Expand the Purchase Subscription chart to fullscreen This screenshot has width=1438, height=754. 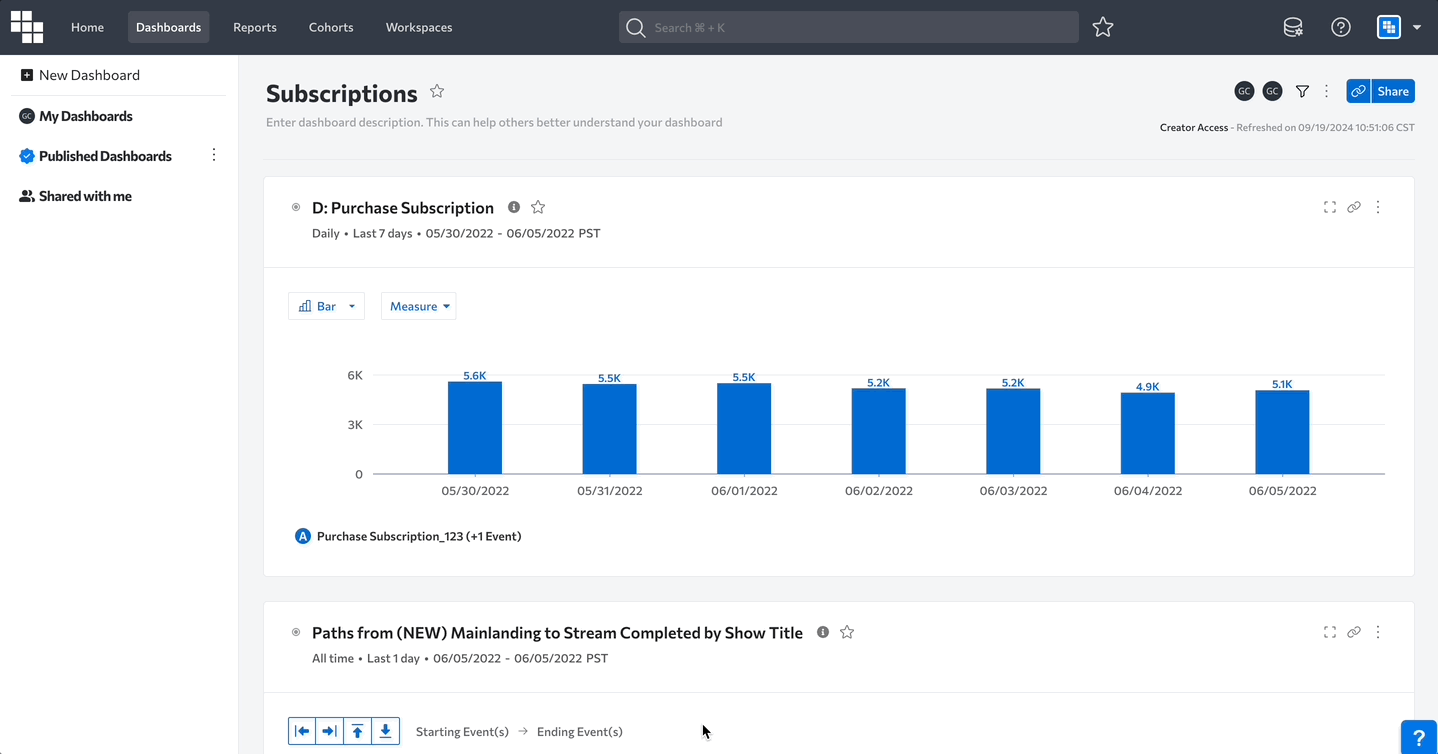1329,208
